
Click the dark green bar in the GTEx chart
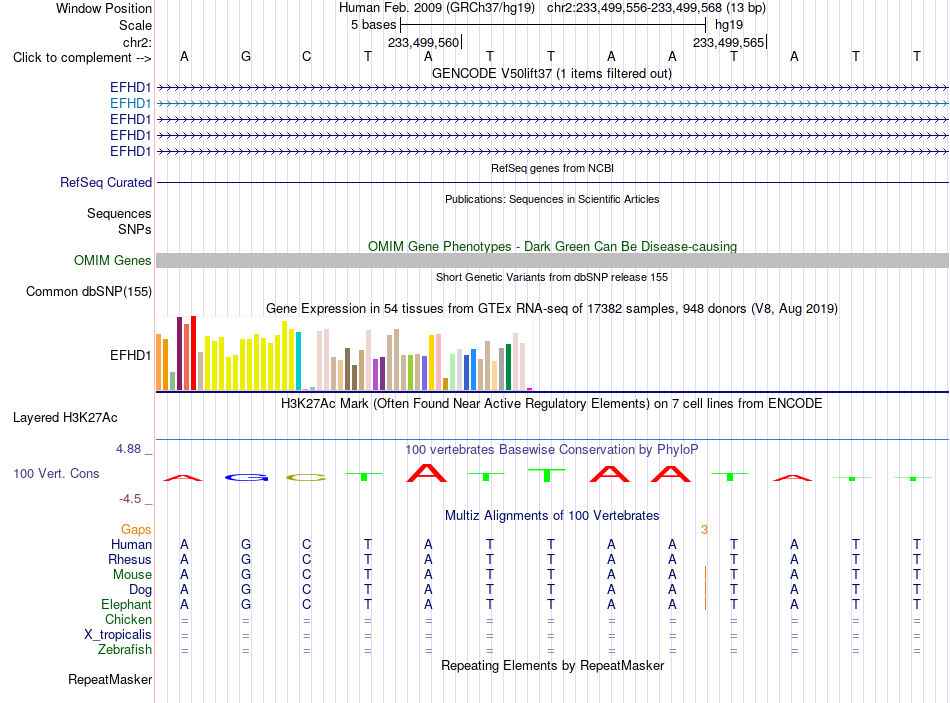click(509, 367)
